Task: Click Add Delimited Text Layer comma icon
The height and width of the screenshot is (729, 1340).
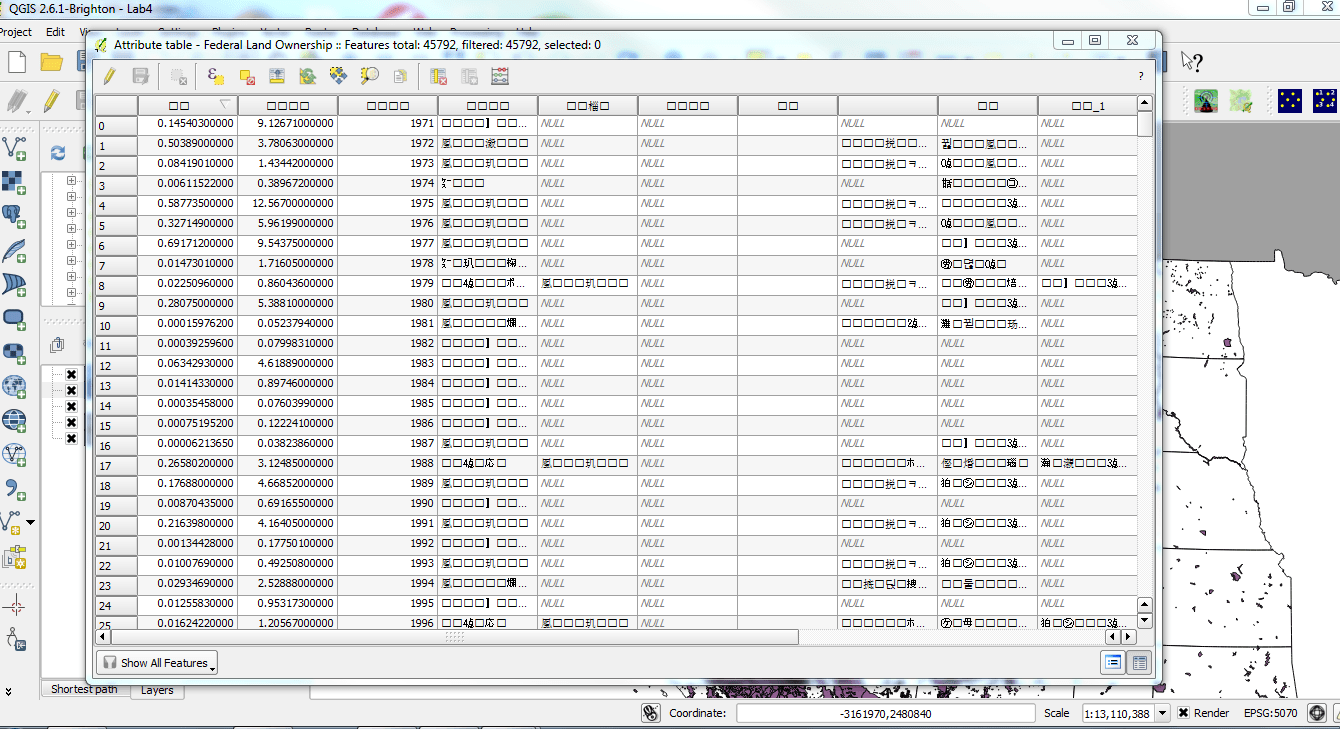Action: (x=14, y=488)
